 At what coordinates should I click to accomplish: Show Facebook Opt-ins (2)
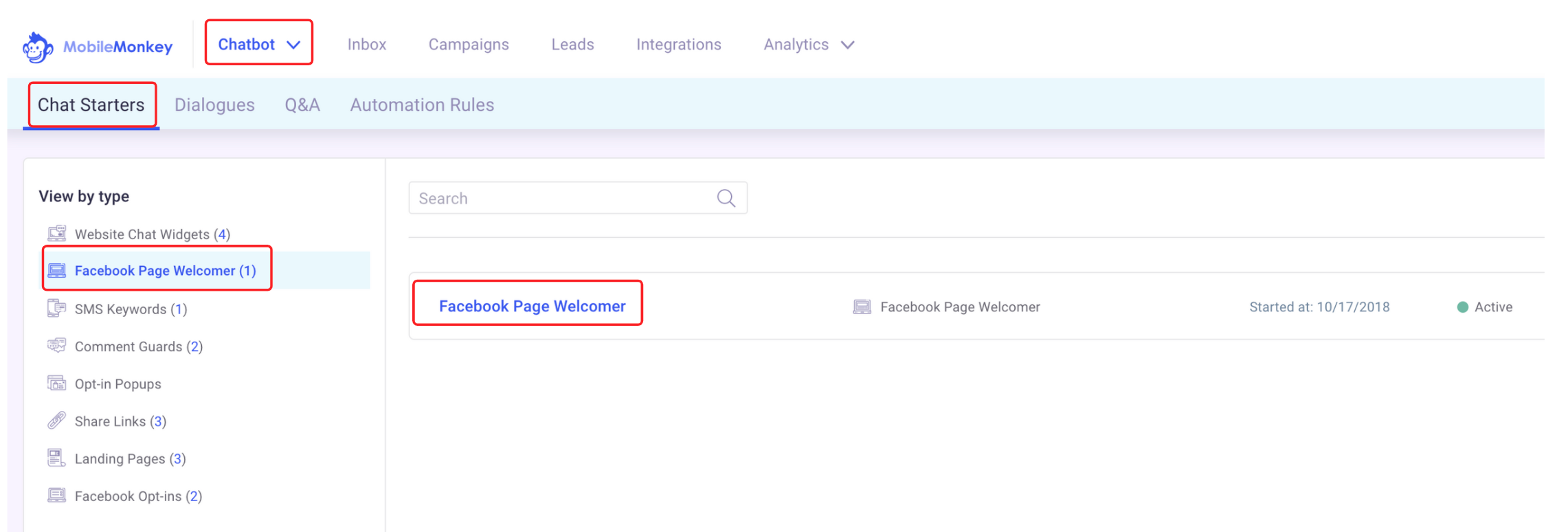[x=138, y=496]
